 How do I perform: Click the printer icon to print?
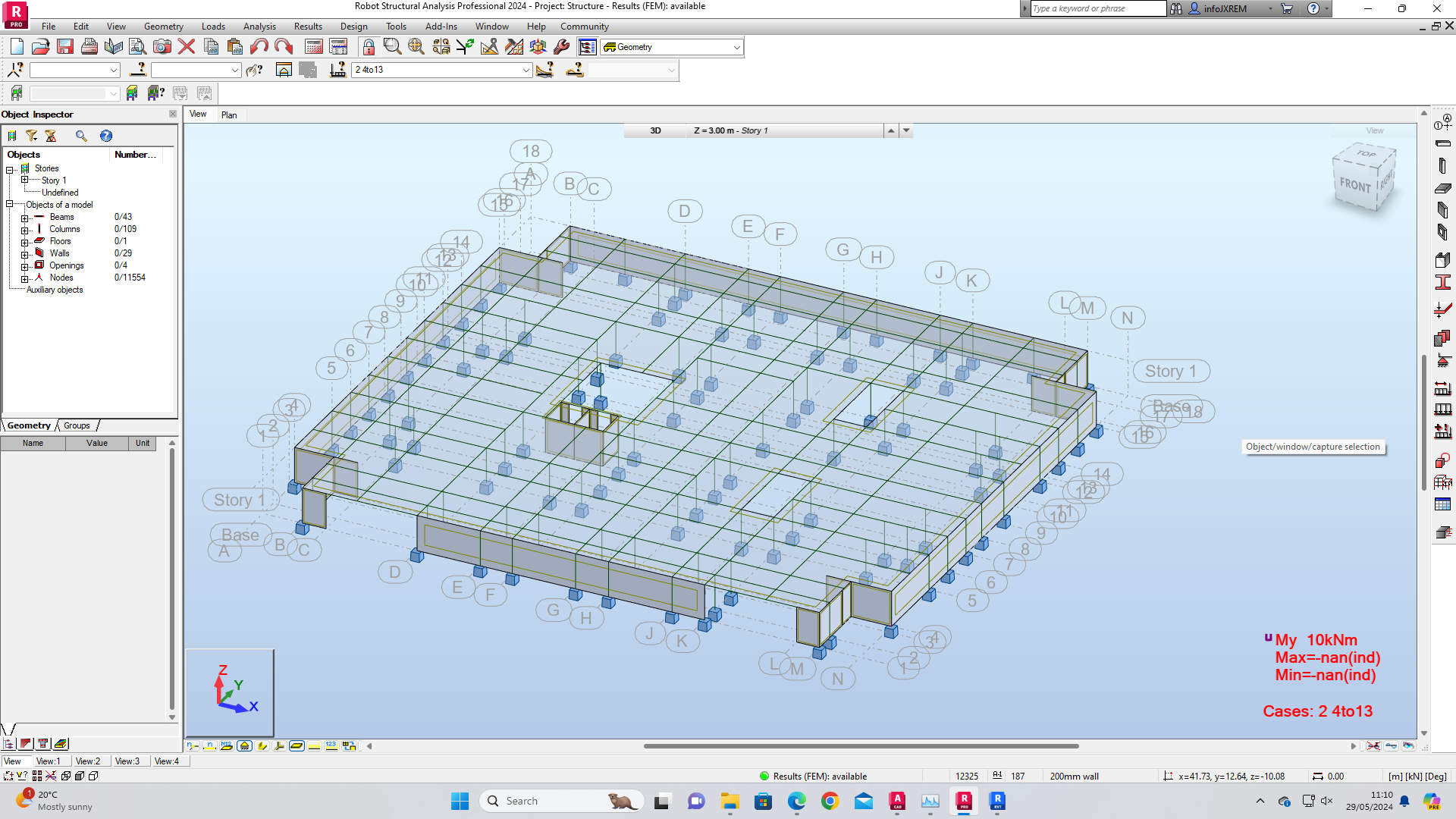point(88,46)
